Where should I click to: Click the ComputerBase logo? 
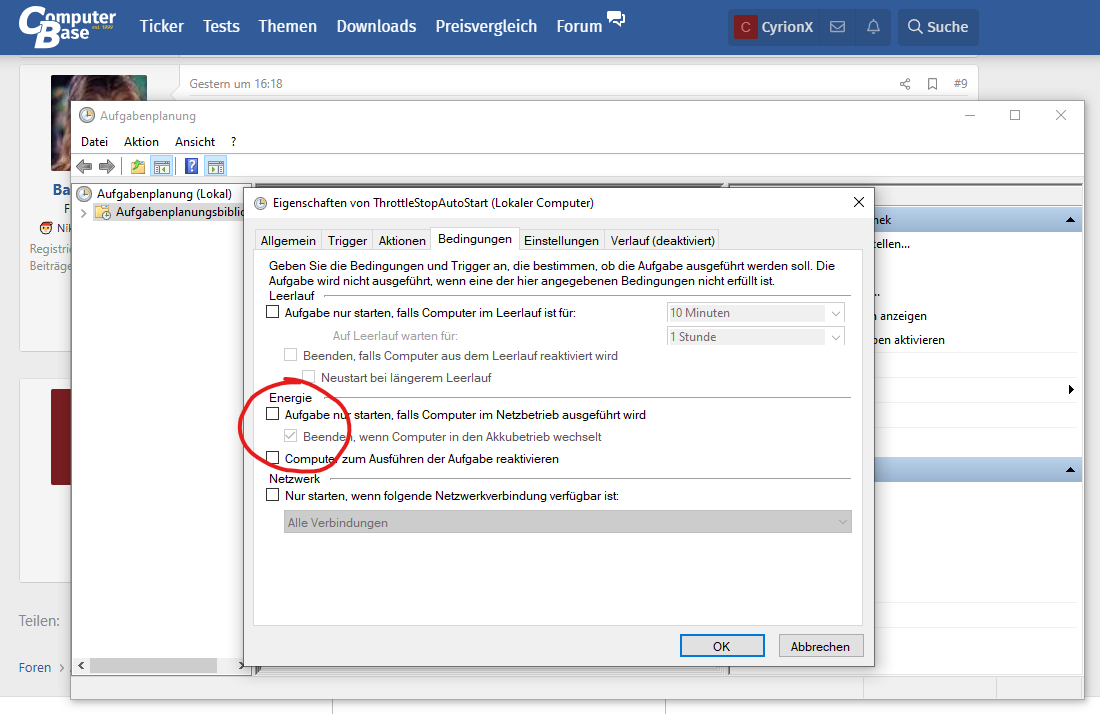click(67, 27)
